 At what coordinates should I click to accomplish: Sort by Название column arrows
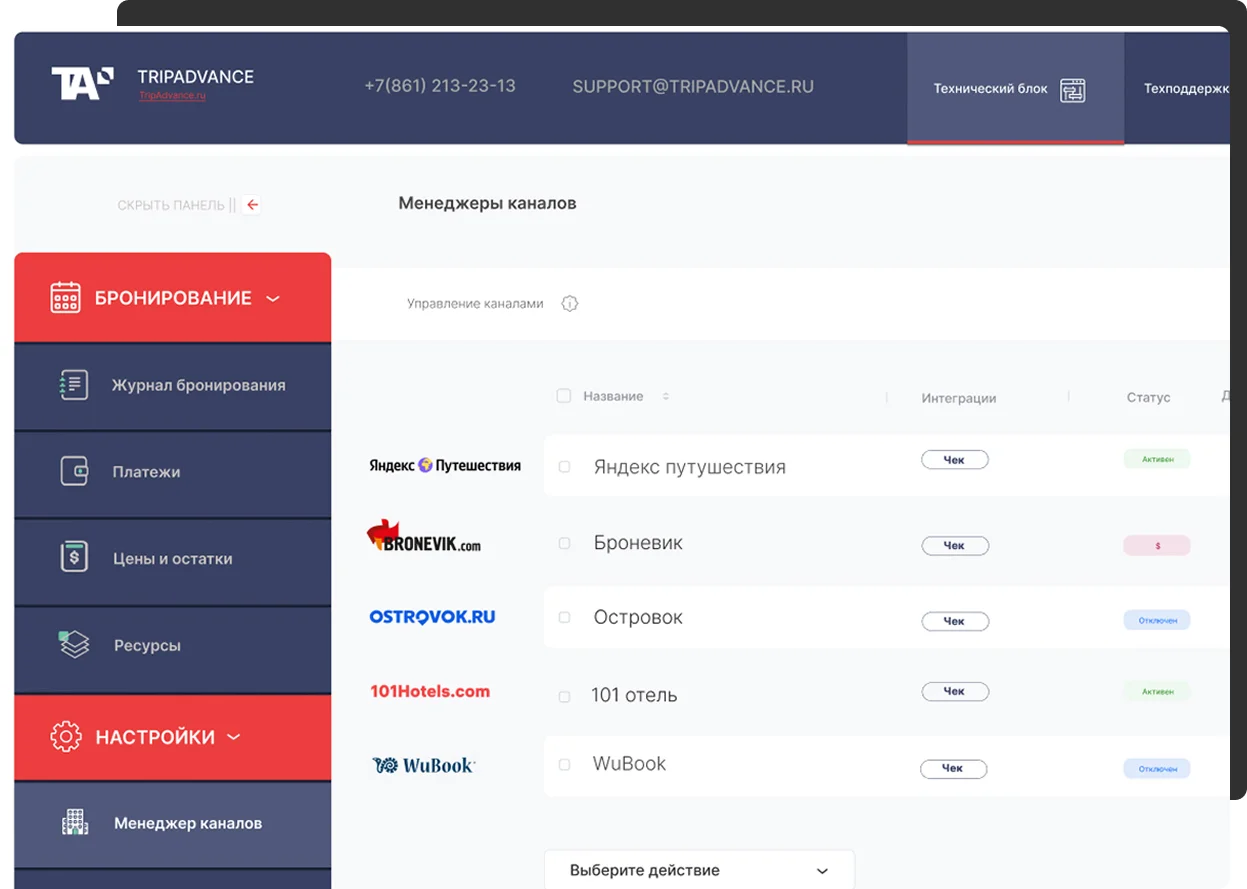click(666, 397)
